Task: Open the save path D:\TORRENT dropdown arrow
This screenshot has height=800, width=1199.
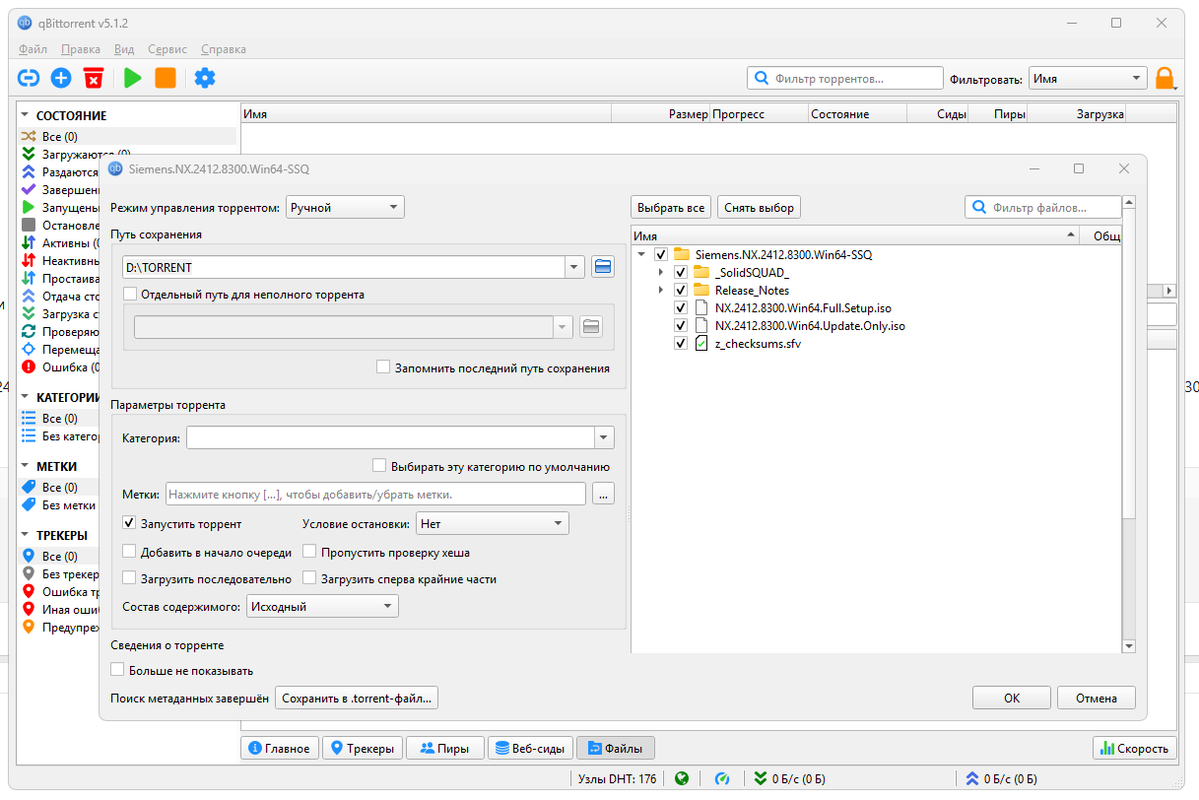Action: pyautogui.click(x=574, y=267)
